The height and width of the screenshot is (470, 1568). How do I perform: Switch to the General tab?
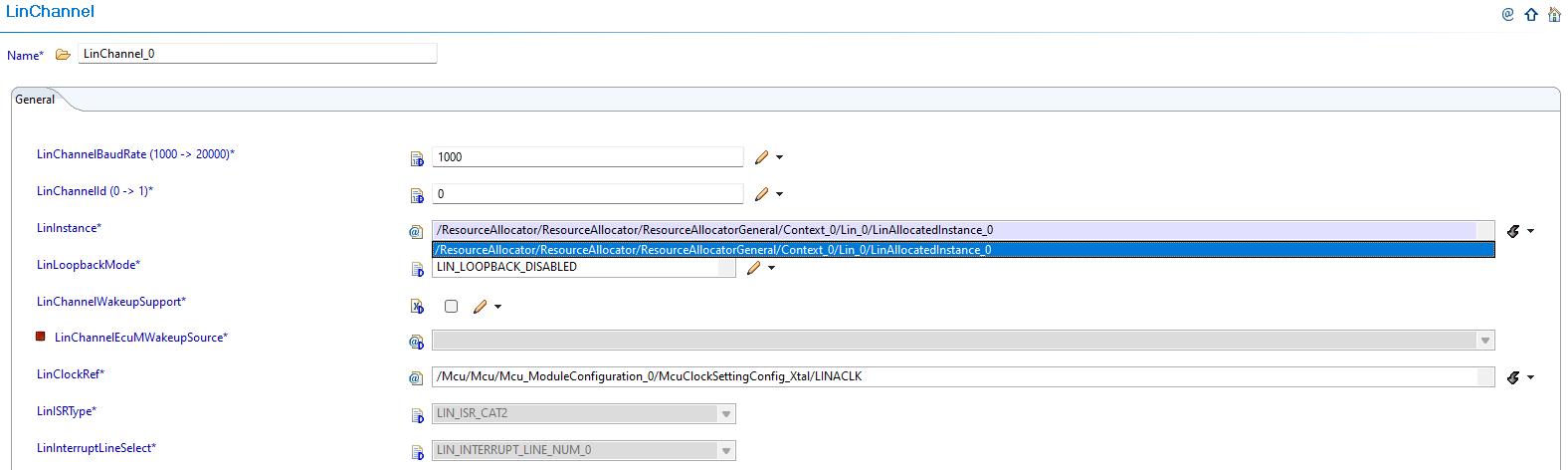pos(35,100)
